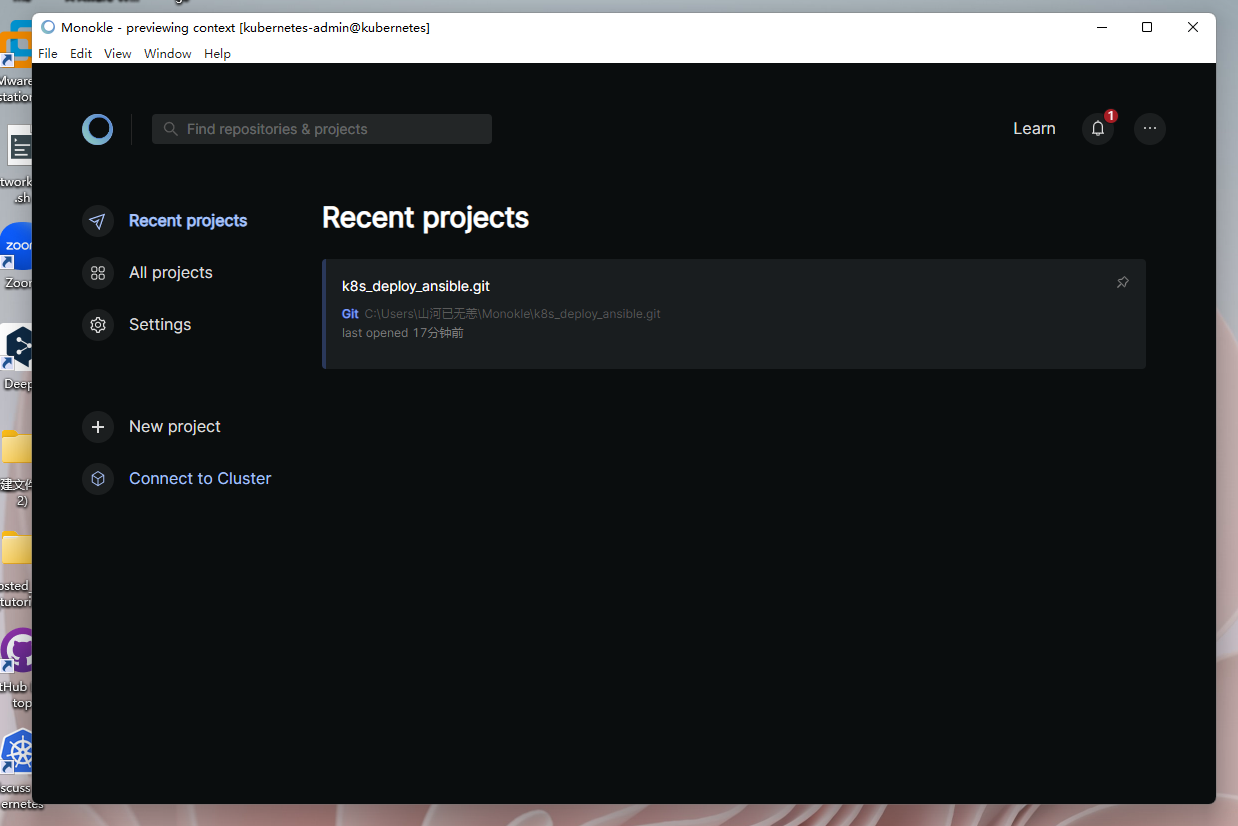This screenshot has height=826, width=1238.
Task: Close the Monokle window
Action: point(1193,27)
